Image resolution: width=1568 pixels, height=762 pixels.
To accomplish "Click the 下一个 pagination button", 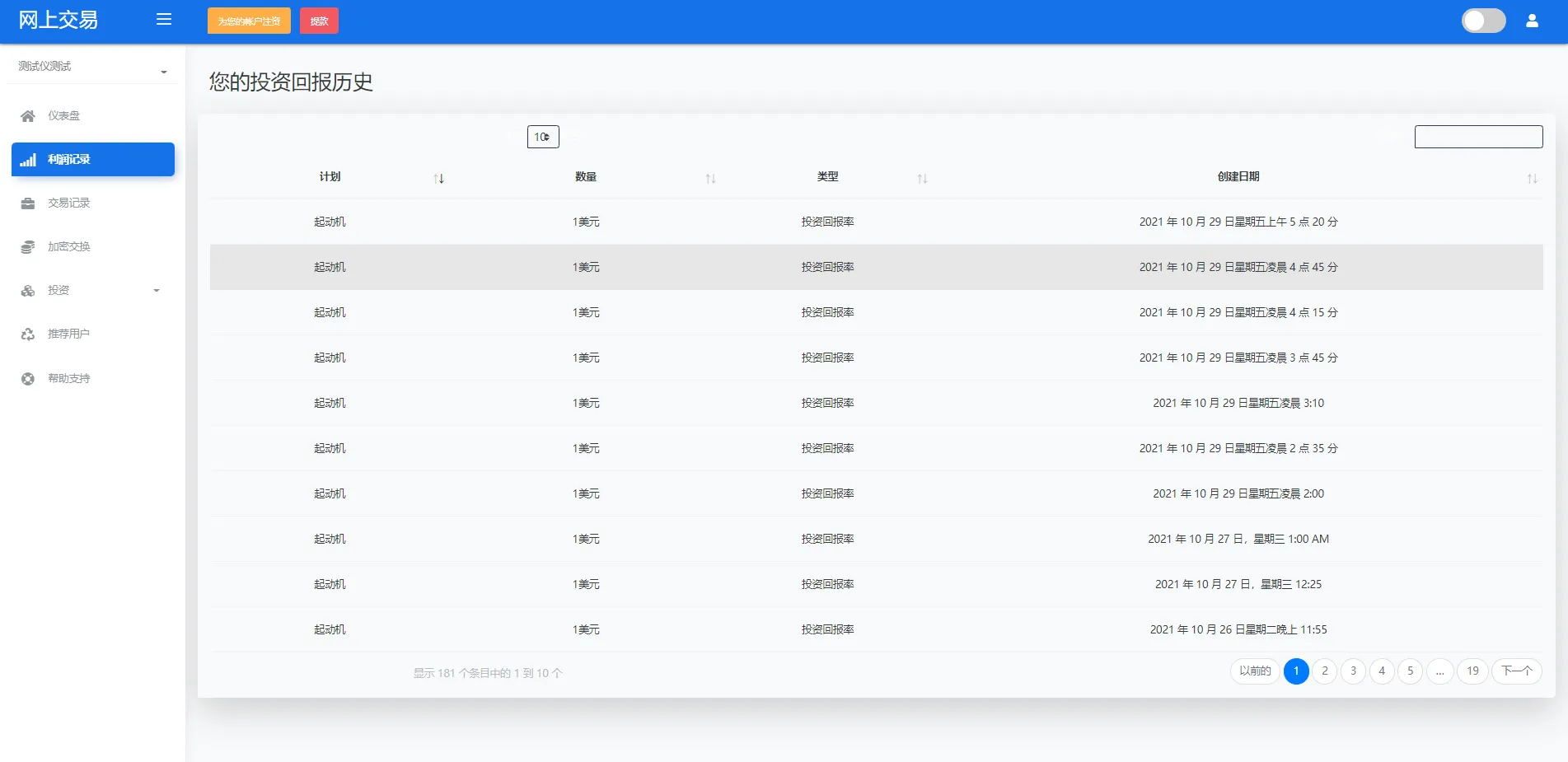I will coord(1516,671).
